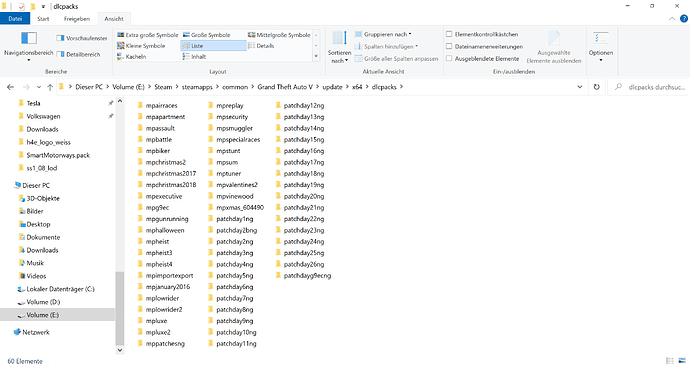The width and height of the screenshot is (690, 366).
Task: Navigate to steamapps breadcrumb
Action: coord(197,87)
